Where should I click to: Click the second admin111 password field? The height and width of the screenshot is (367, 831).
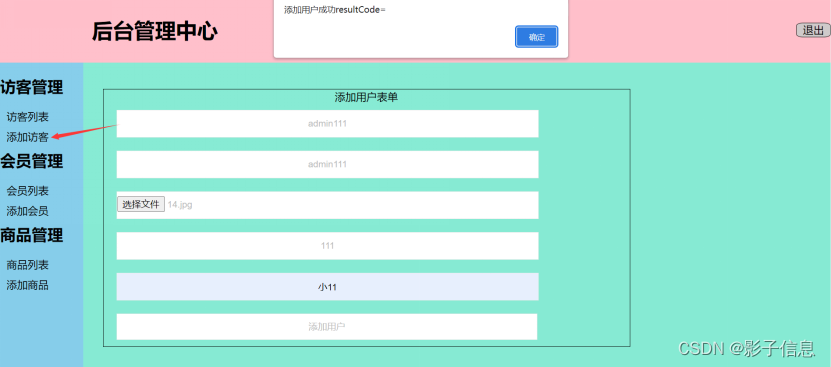point(328,164)
